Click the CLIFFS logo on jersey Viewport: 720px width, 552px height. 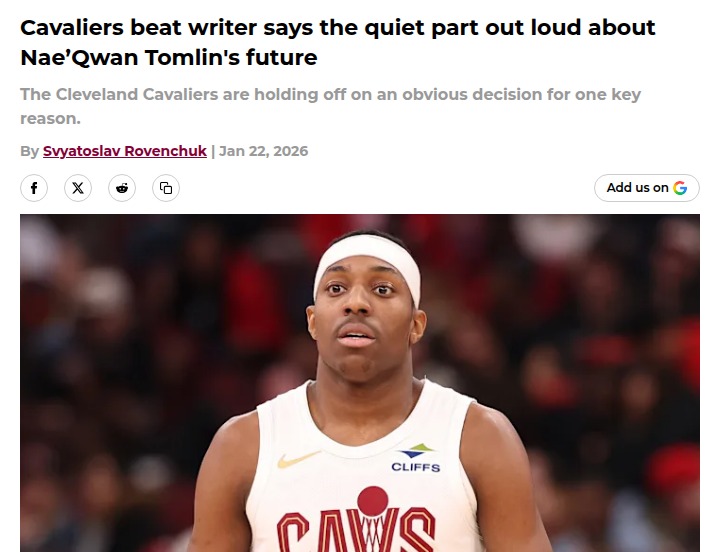[416, 458]
